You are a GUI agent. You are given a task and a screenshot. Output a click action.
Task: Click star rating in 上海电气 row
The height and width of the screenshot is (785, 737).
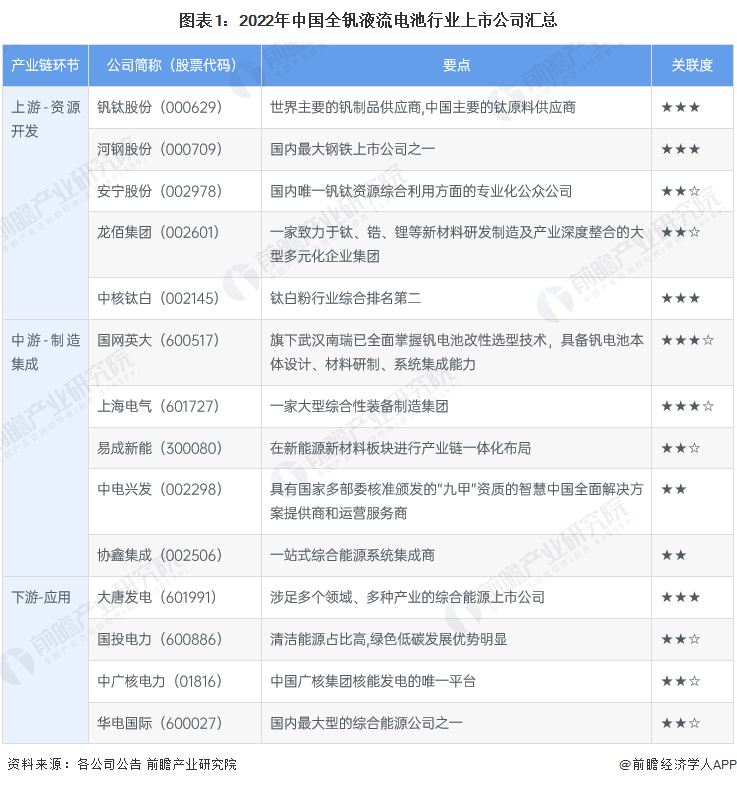(687, 406)
